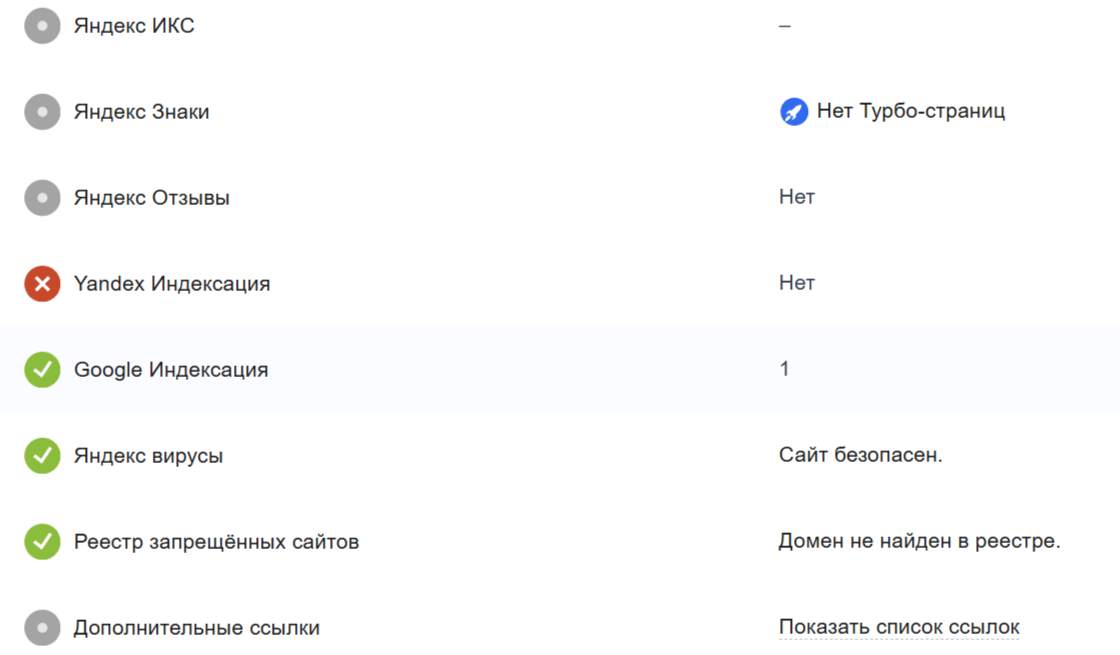Screen dimensions: 1120x655
Task: Click the Яндекс Отзывы label
Action: pos(152,198)
